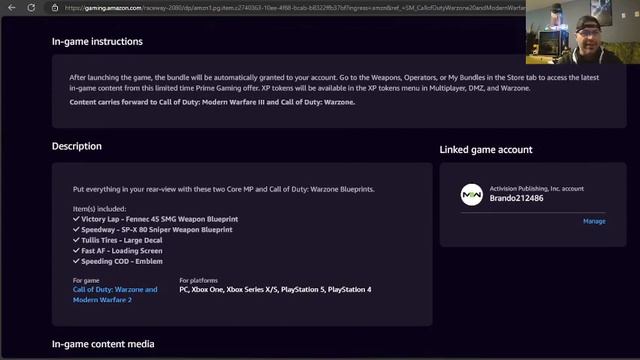Click the Brando212486 account name

(516, 198)
